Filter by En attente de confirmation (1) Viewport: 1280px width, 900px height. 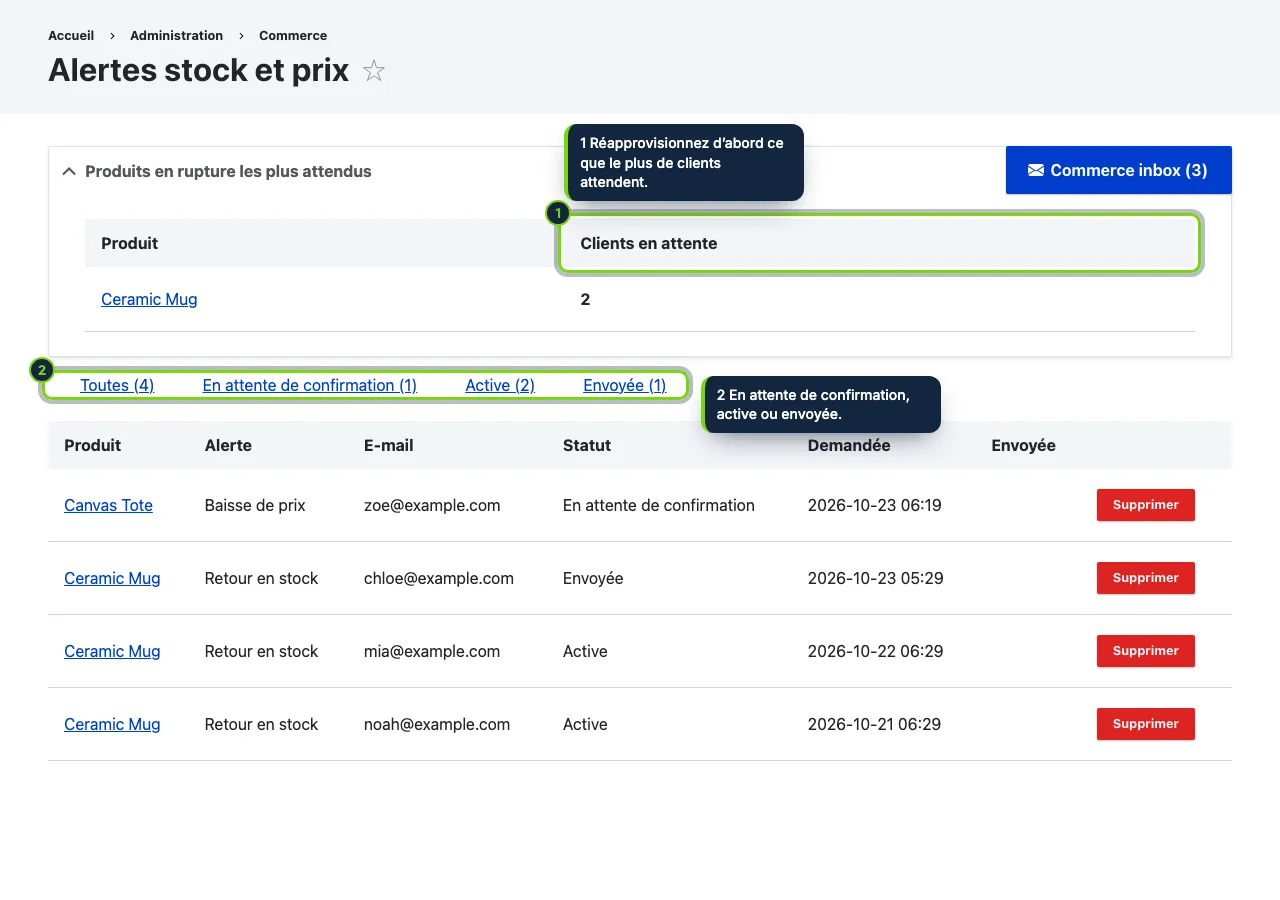pyautogui.click(x=310, y=385)
